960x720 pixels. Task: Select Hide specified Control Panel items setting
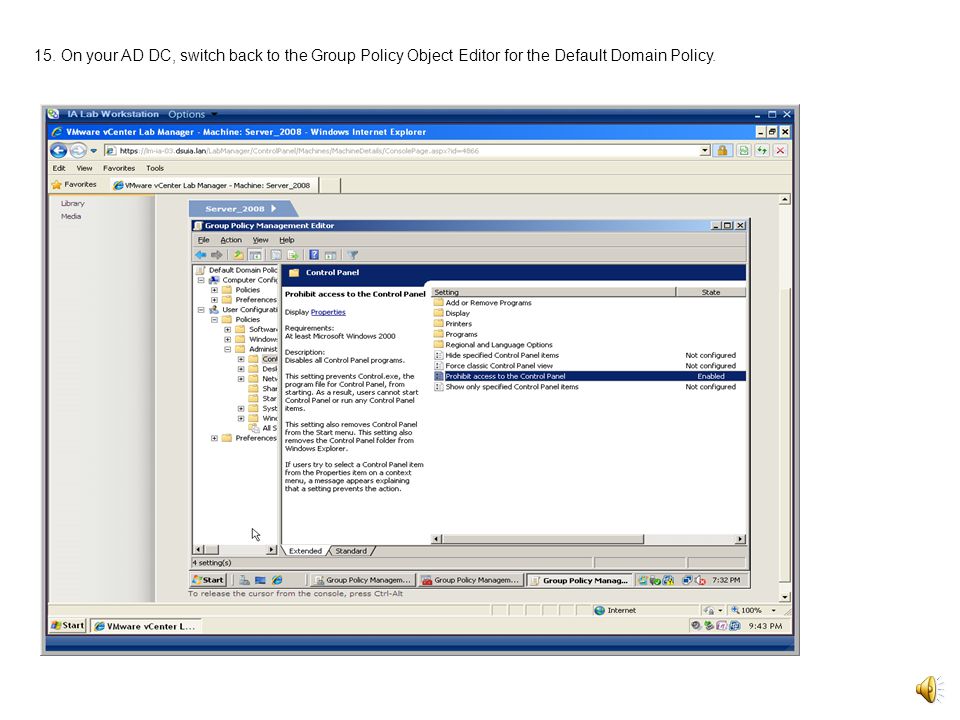coord(502,355)
